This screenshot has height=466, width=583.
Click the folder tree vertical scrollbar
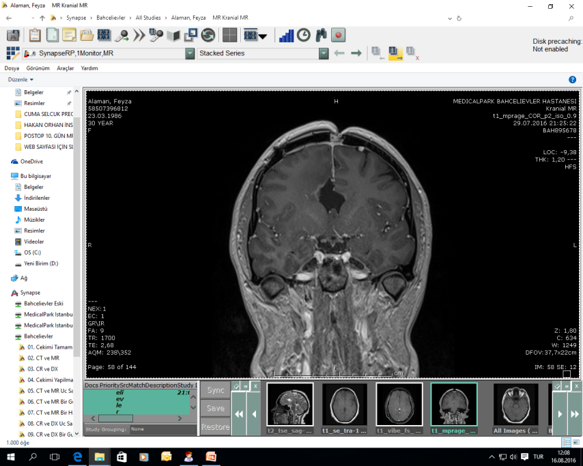(x=77, y=238)
